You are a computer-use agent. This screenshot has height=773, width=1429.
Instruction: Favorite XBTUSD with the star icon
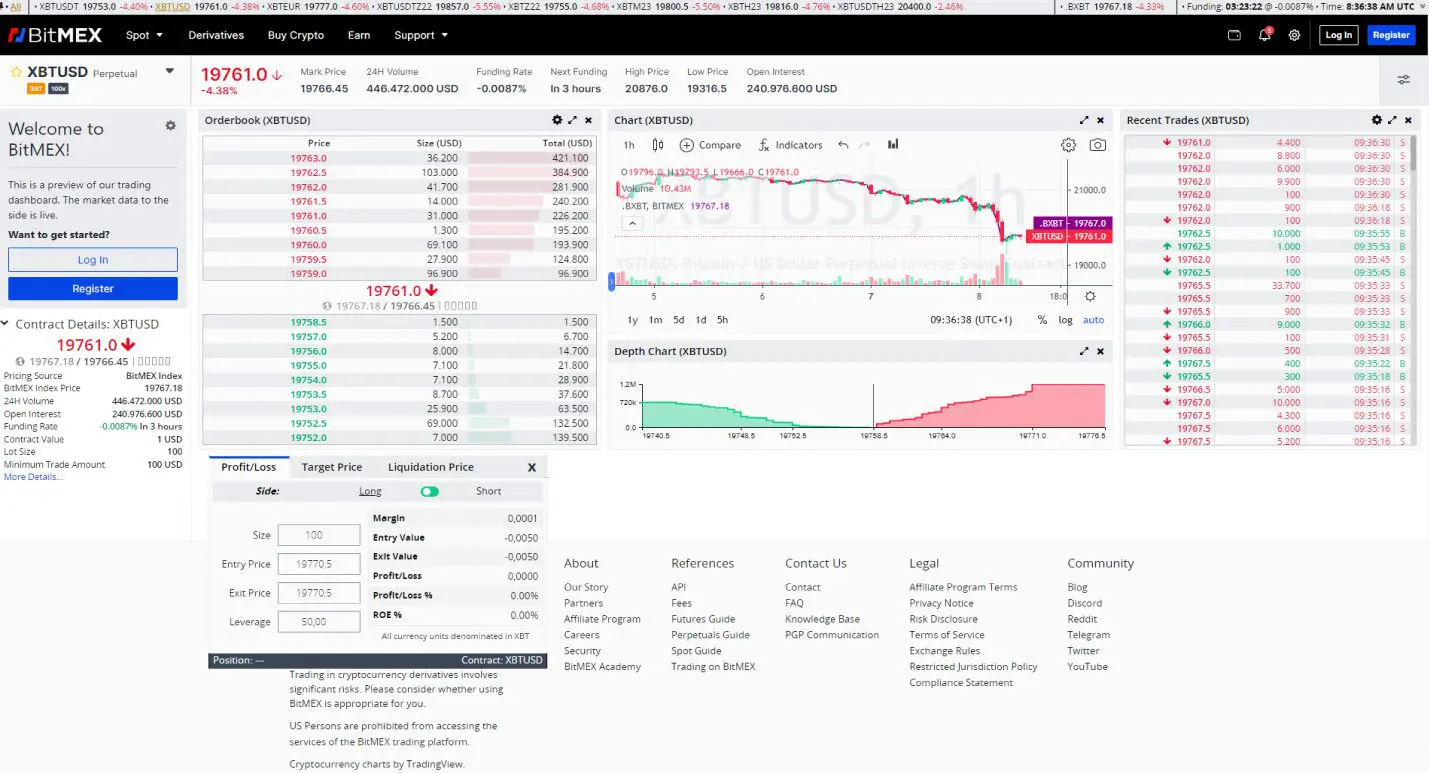[x=16, y=73]
